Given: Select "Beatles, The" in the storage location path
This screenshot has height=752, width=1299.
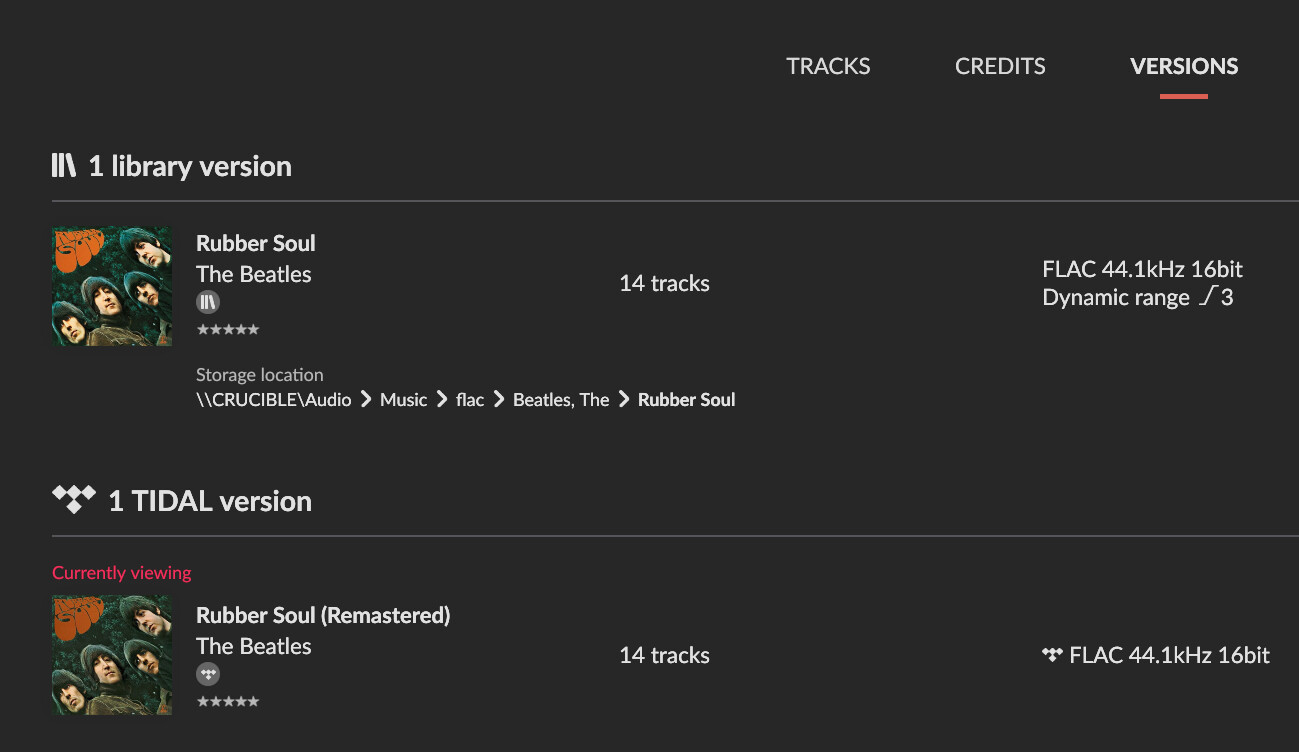Looking at the screenshot, I should (560, 399).
